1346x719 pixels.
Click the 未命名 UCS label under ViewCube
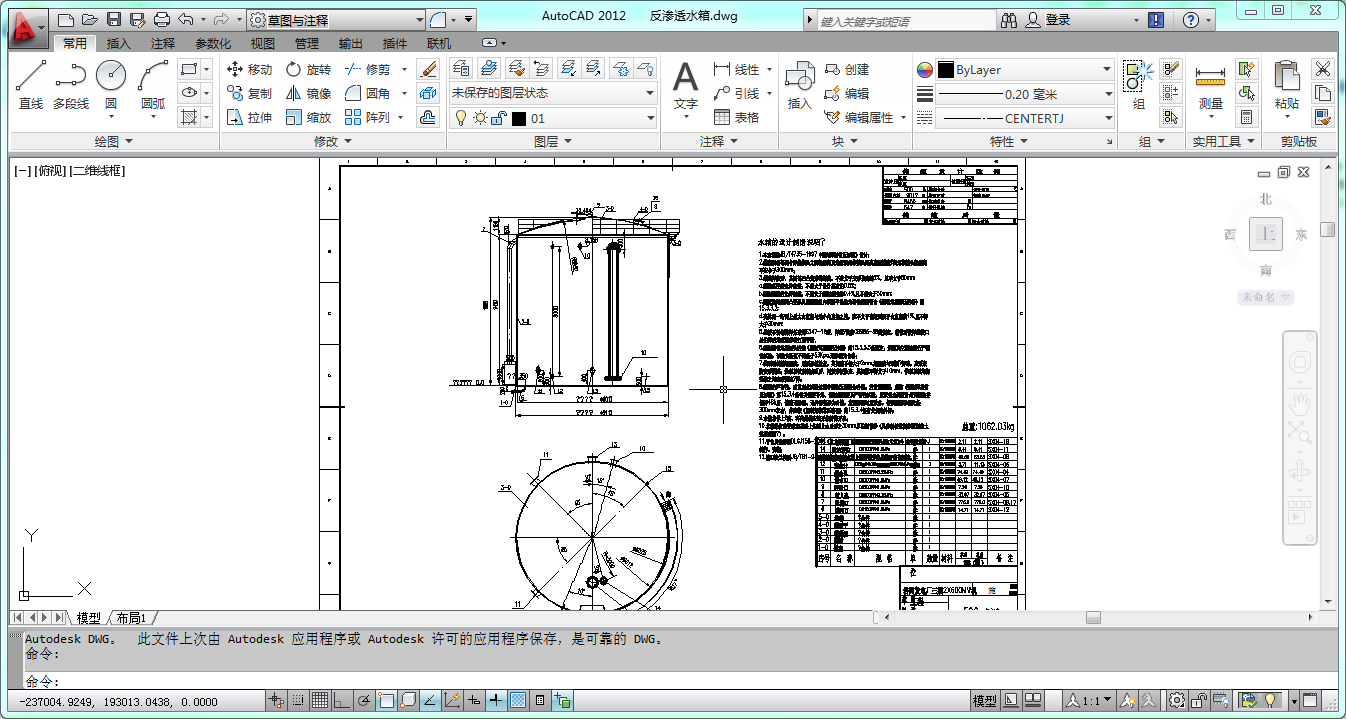(1266, 297)
